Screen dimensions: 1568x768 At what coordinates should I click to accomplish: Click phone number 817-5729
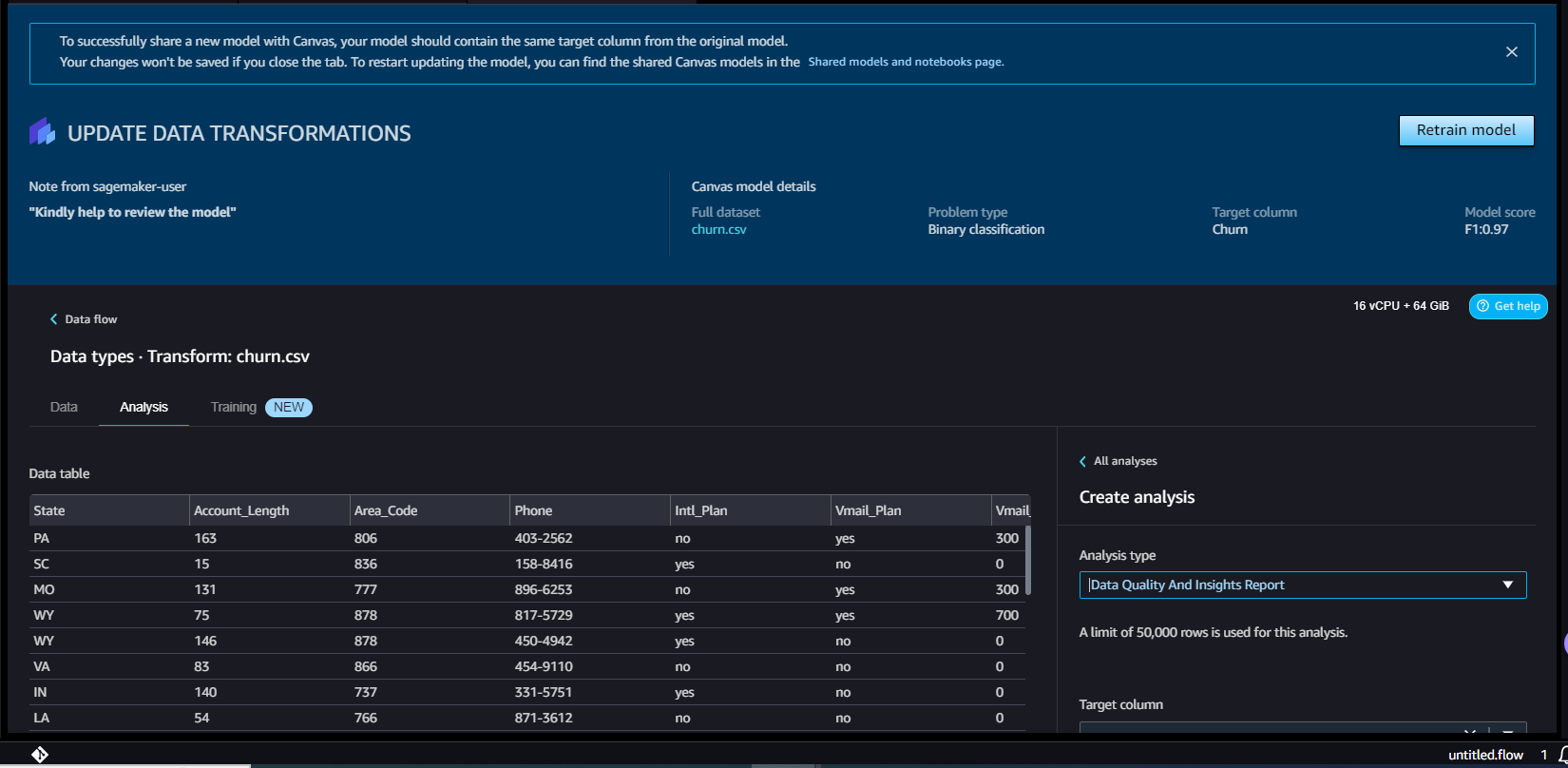[544, 615]
